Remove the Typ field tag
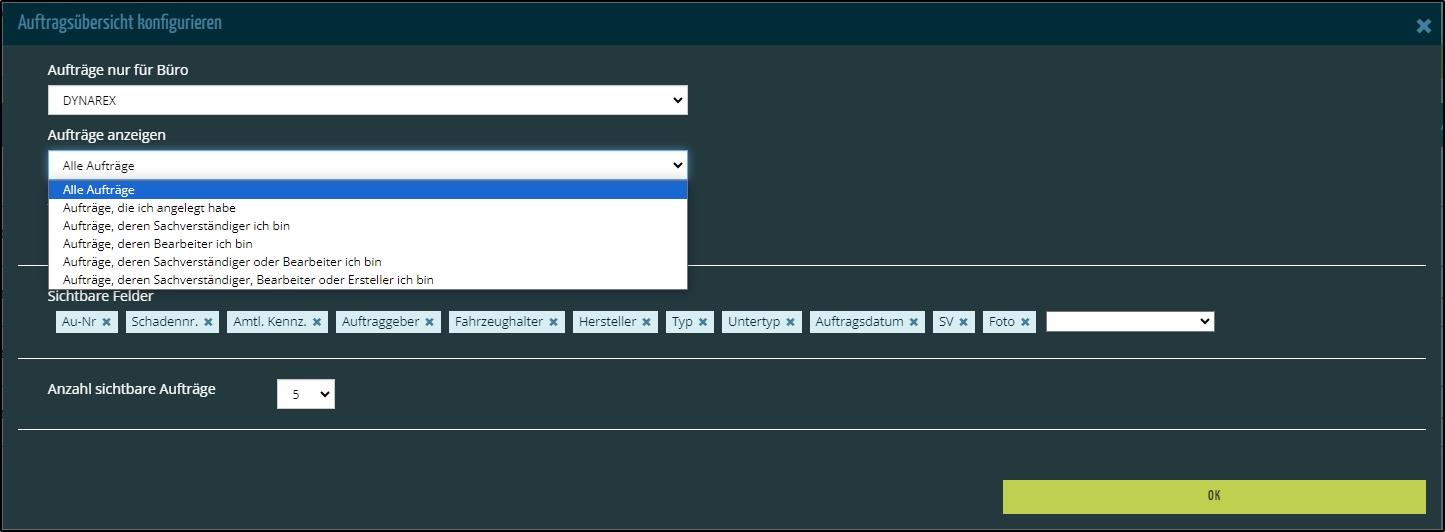This screenshot has width=1445, height=532. click(x=703, y=322)
